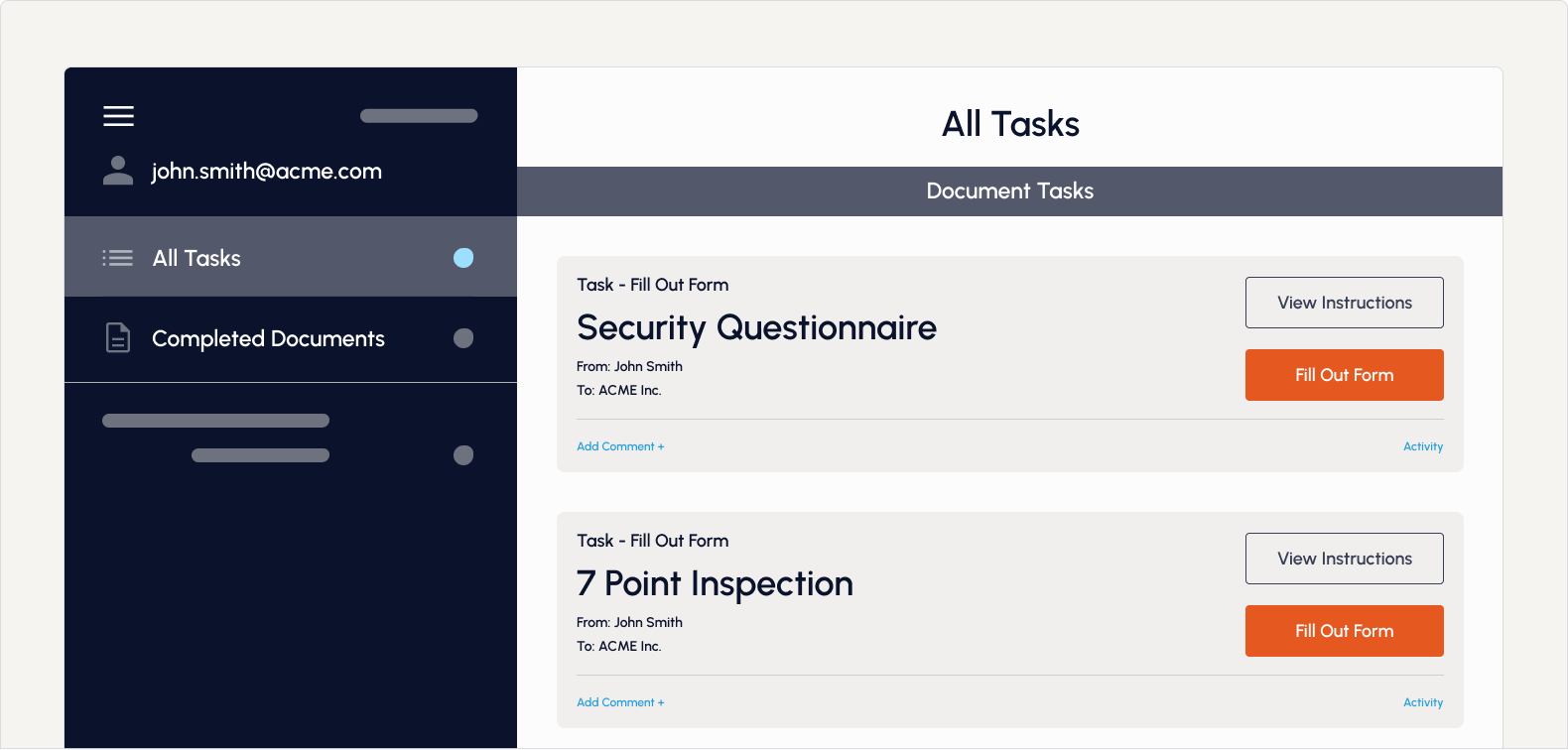Click the 7 Point Inspection title
Screen dimensions: 1568x750
715,583
